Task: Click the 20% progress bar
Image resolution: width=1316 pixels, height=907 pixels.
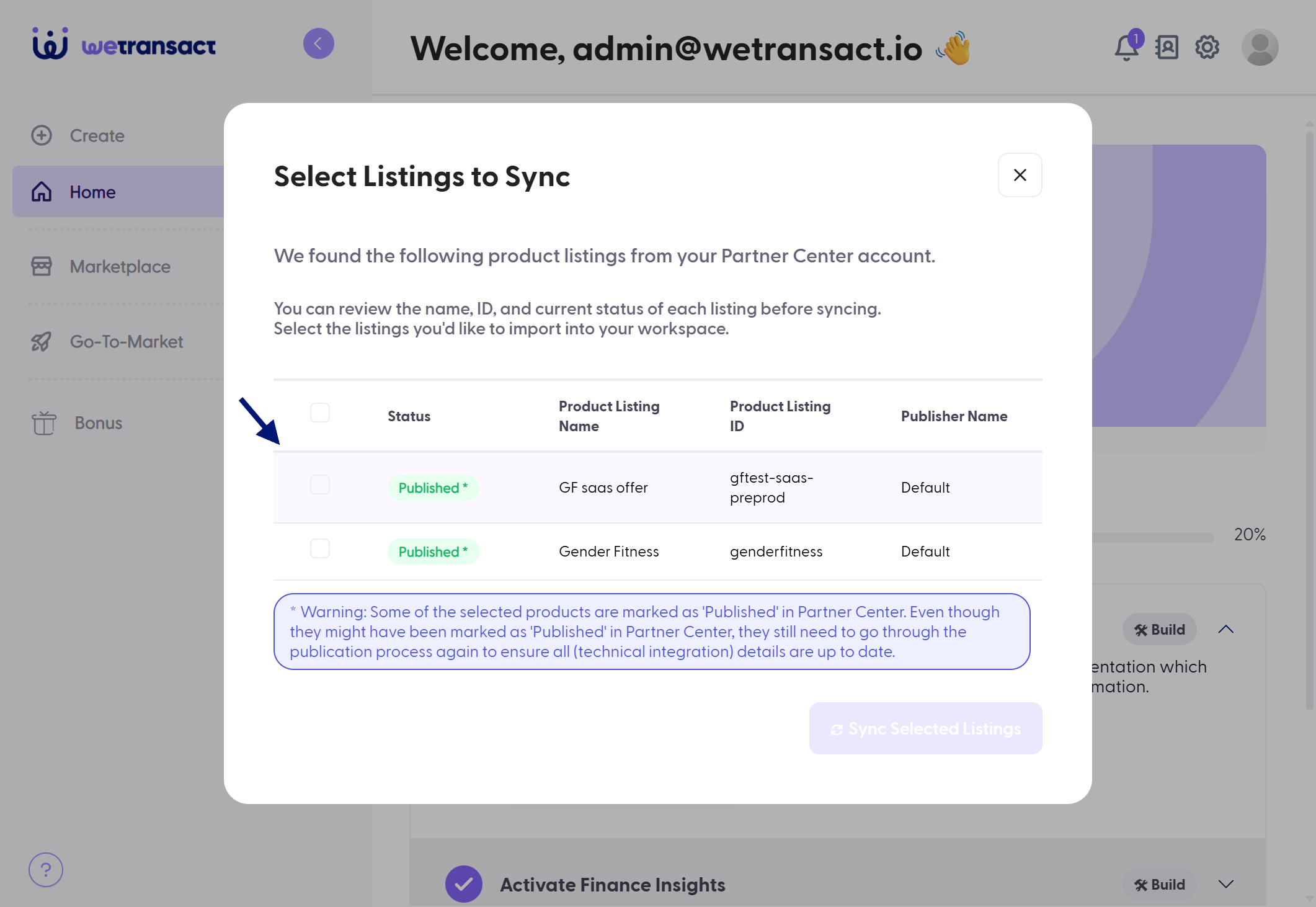Action: pos(1152,537)
